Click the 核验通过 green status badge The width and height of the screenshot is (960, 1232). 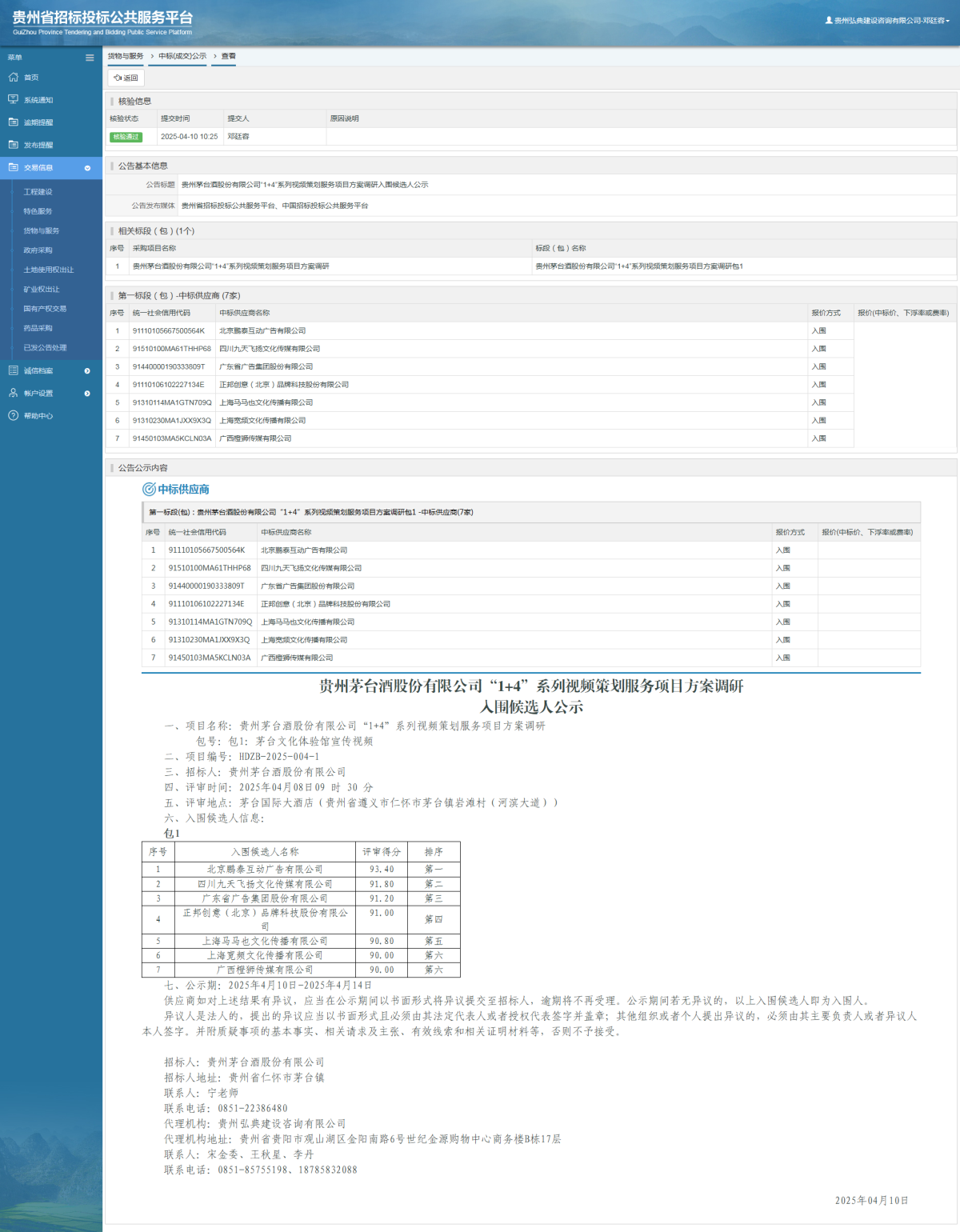126,137
